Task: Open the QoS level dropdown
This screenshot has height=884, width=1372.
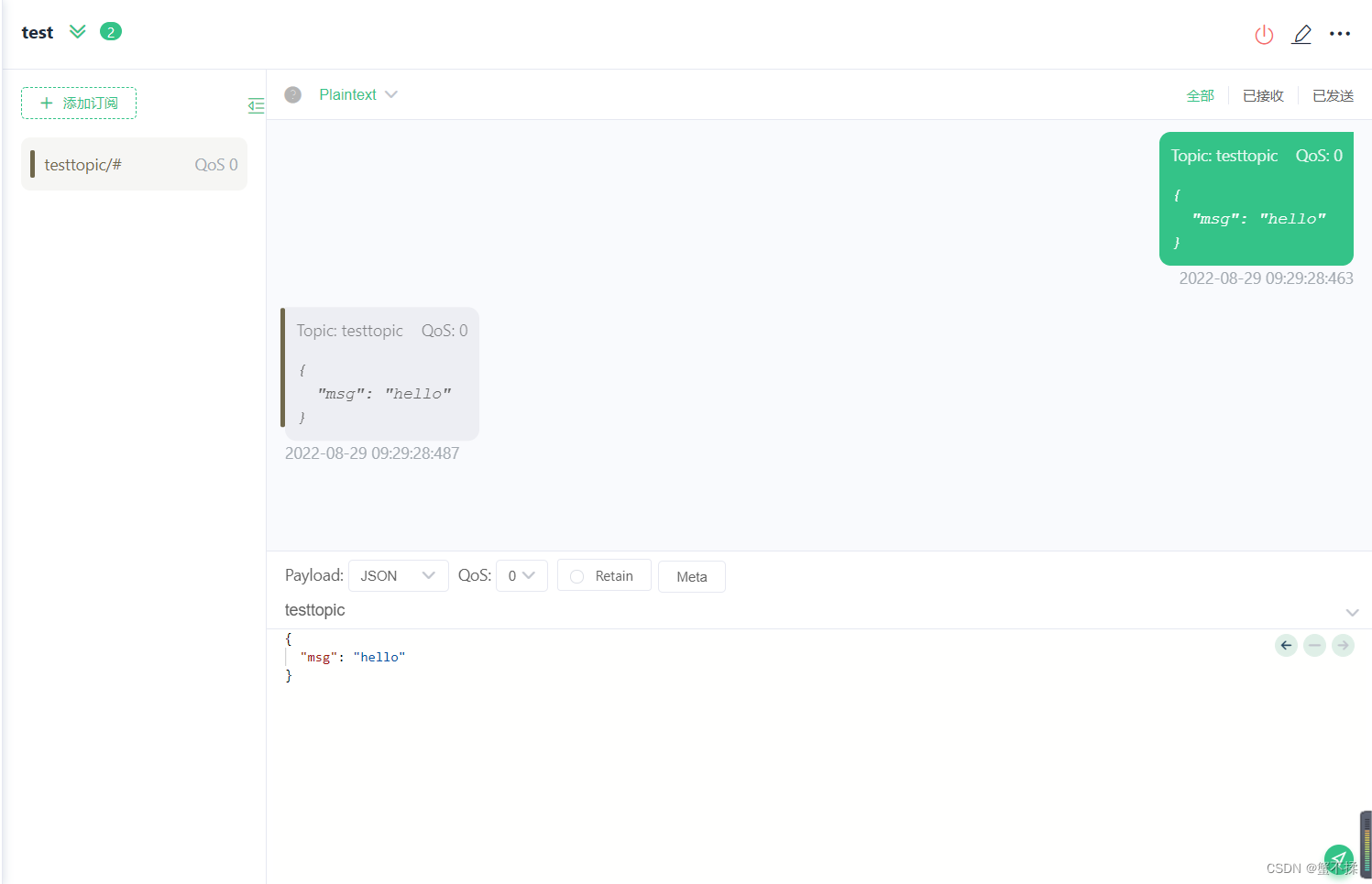Action: (x=521, y=575)
